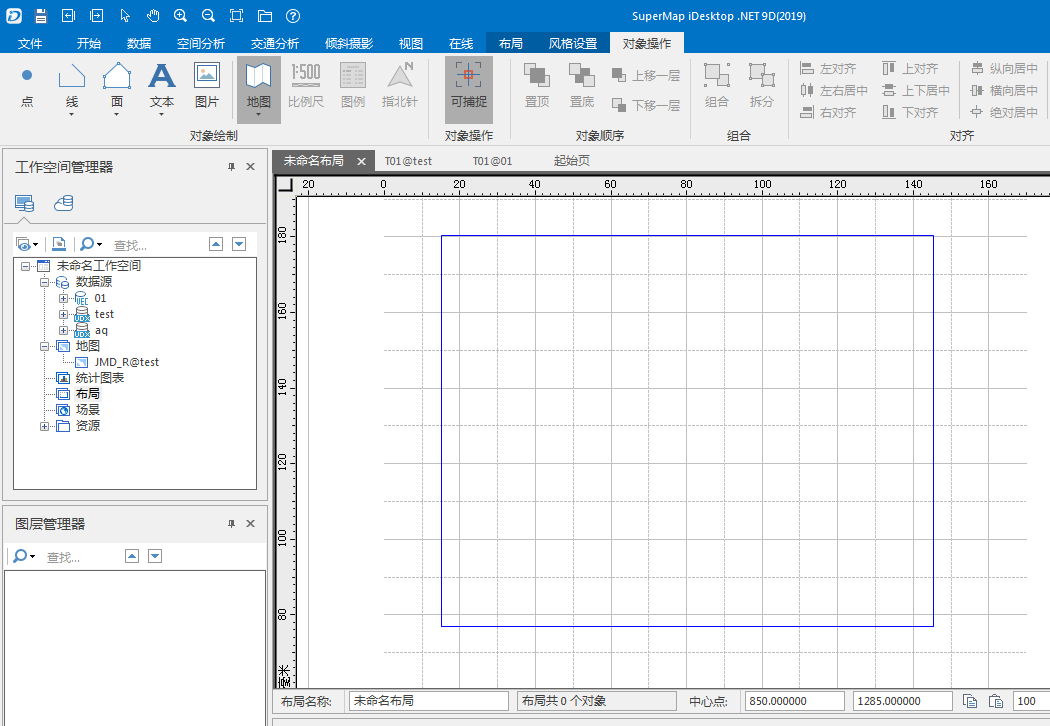Copy the center point coordinates icon
Image resolution: width=1050 pixels, height=726 pixels.
(970, 701)
